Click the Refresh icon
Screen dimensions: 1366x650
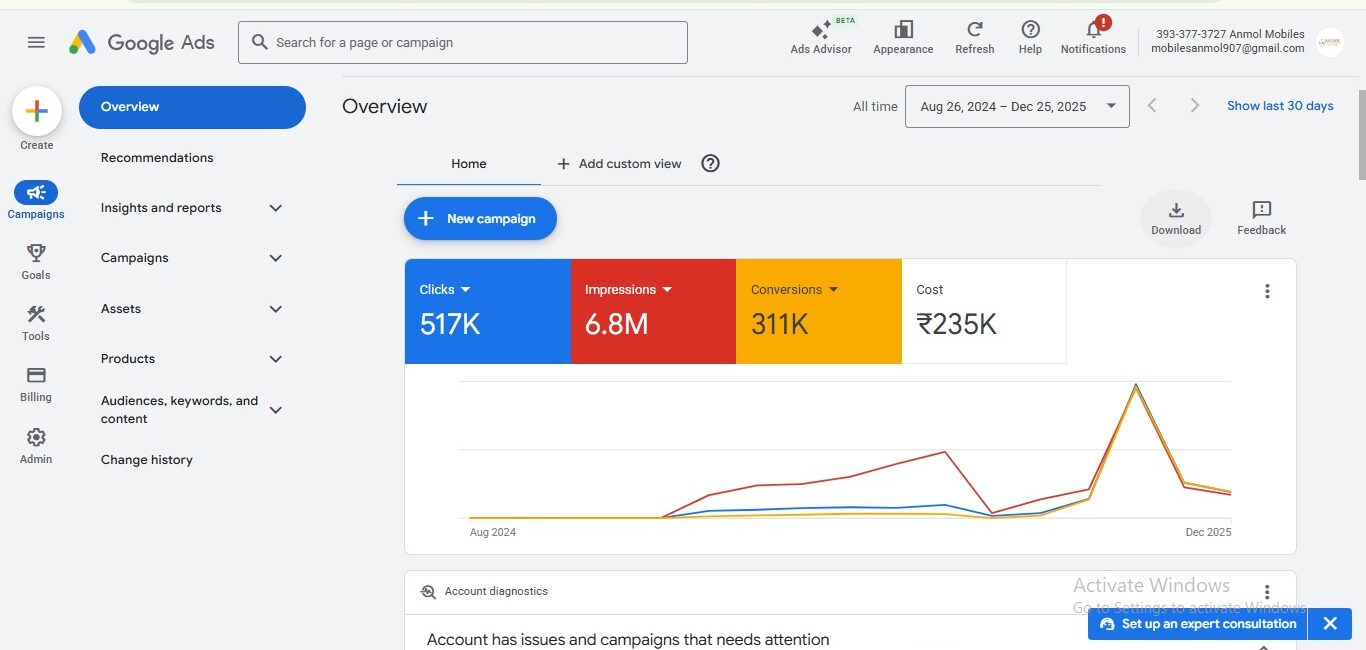974,31
